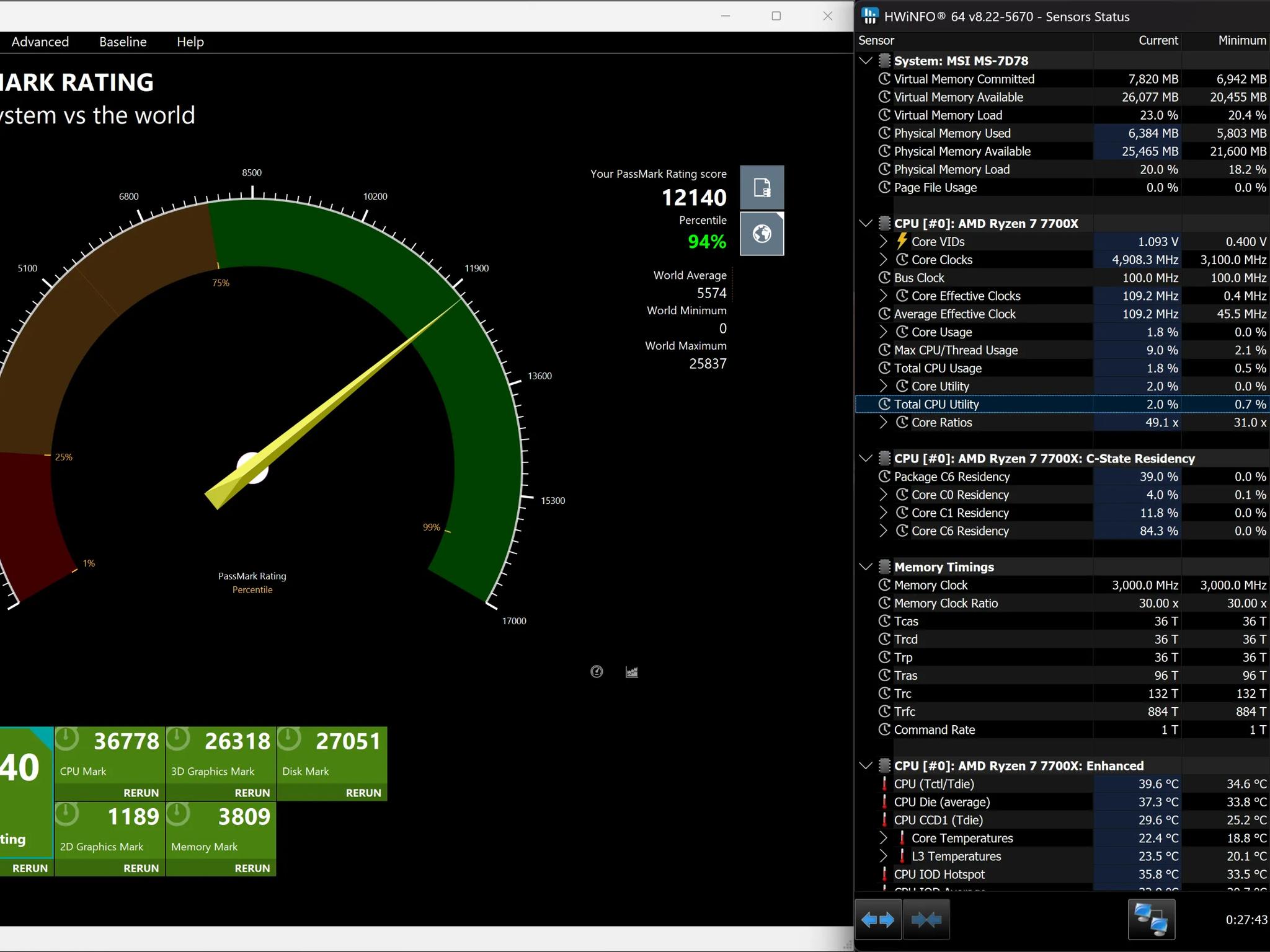Rerun the Memory Mark test

point(252,868)
